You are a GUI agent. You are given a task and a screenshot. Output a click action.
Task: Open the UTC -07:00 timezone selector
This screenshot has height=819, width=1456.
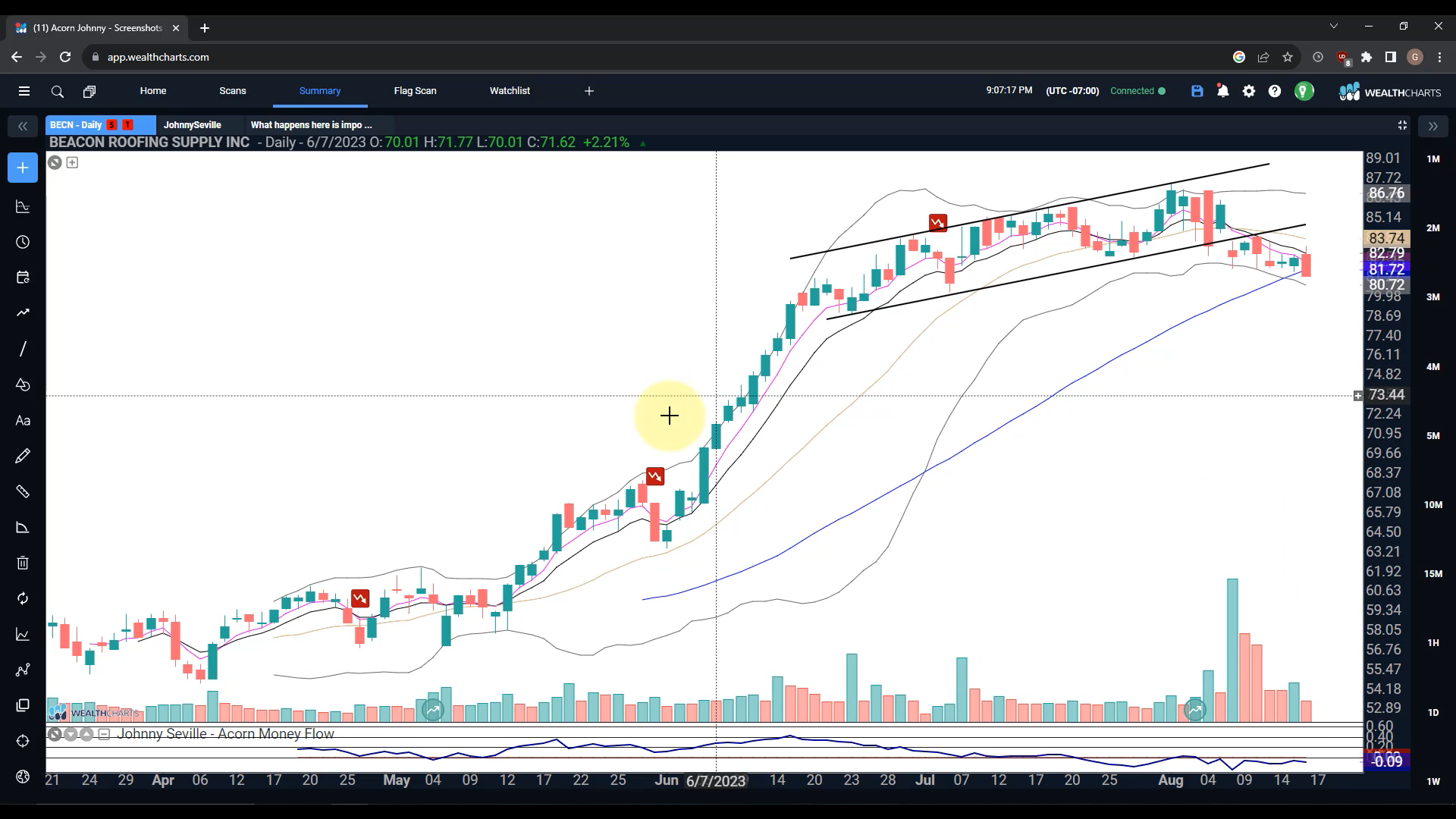pyautogui.click(x=1072, y=91)
